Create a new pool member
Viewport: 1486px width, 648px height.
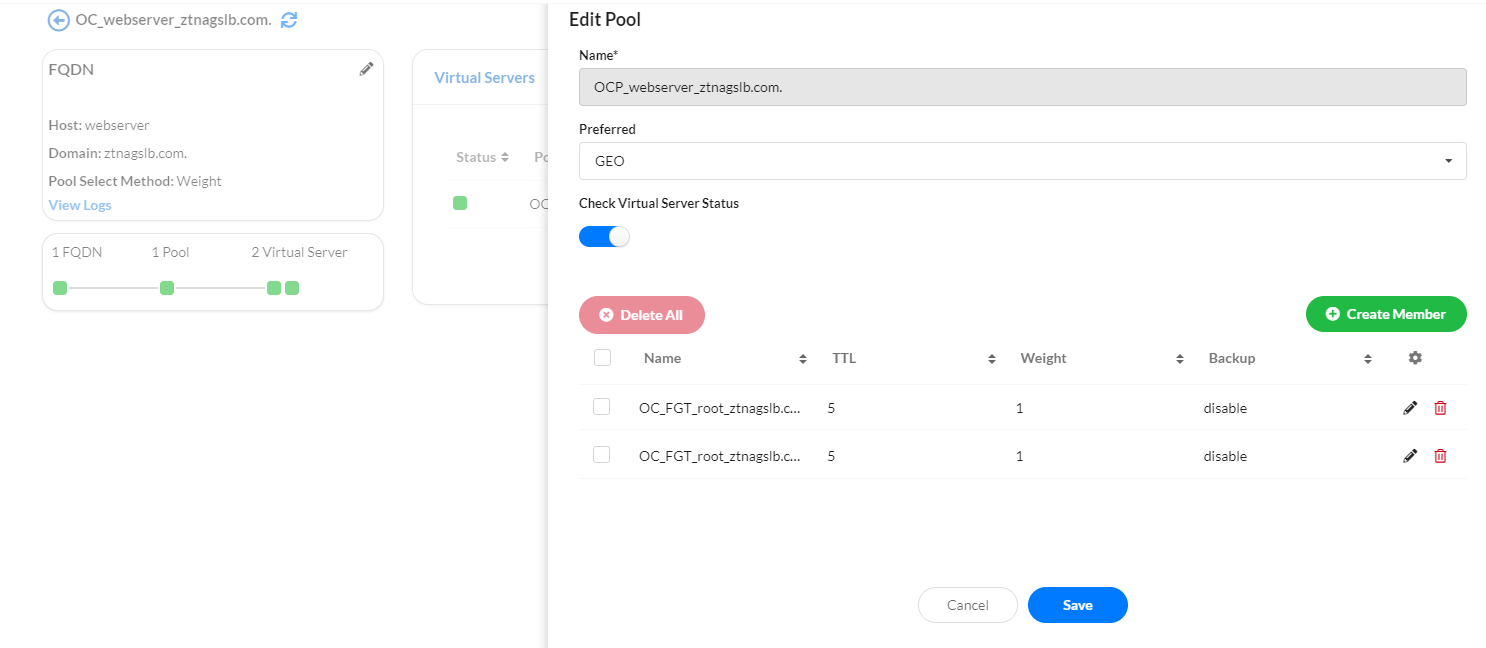point(1386,313)
